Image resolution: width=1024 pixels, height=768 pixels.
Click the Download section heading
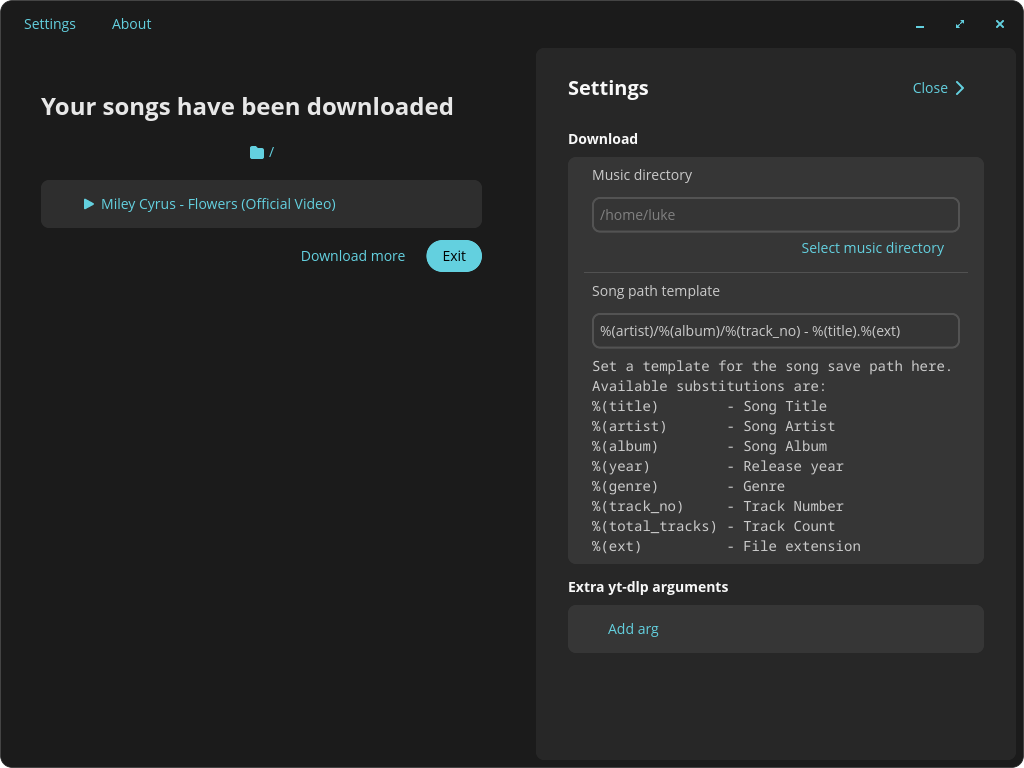603,139
